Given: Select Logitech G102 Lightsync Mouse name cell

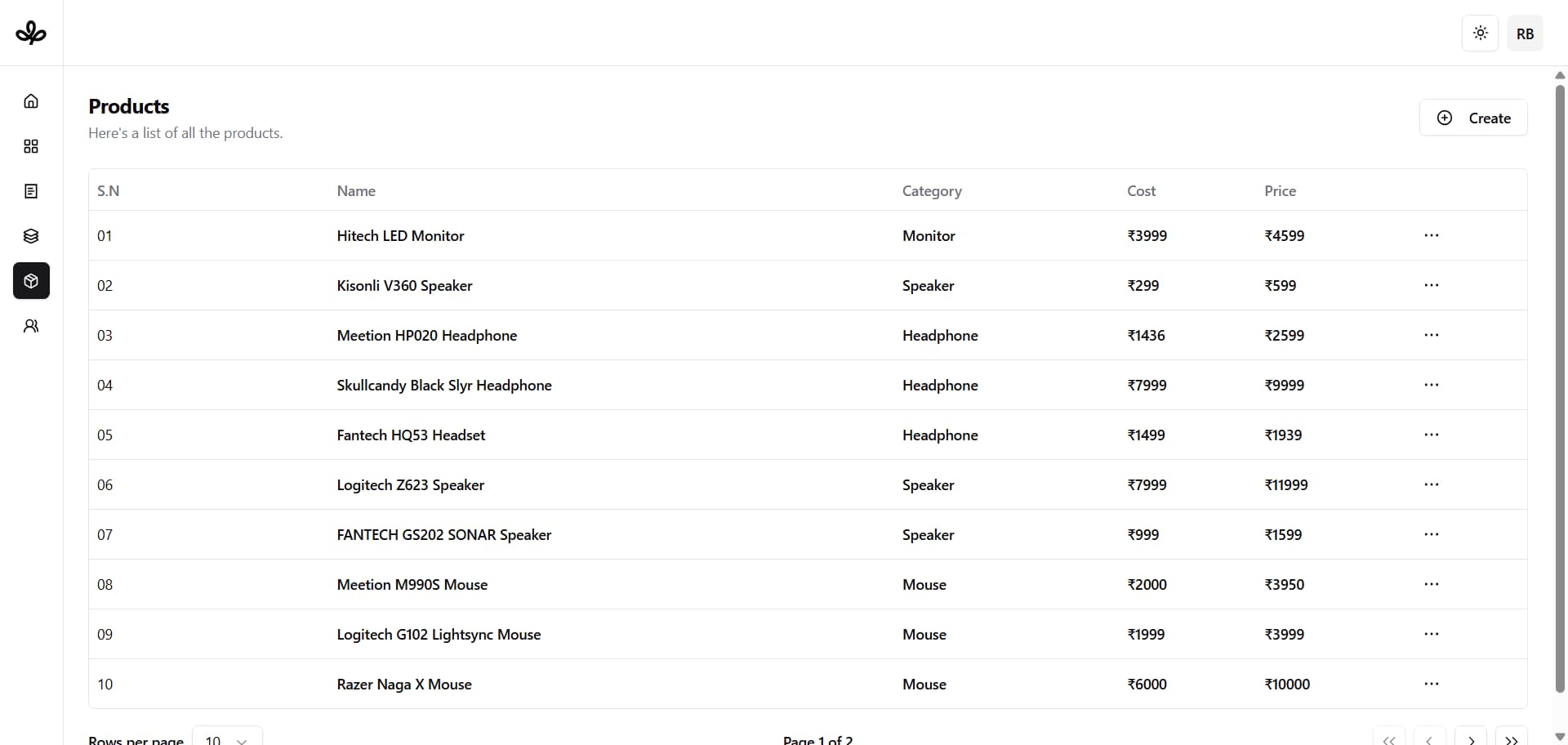Looking at the screenshot, I should (x=439, y=634).
